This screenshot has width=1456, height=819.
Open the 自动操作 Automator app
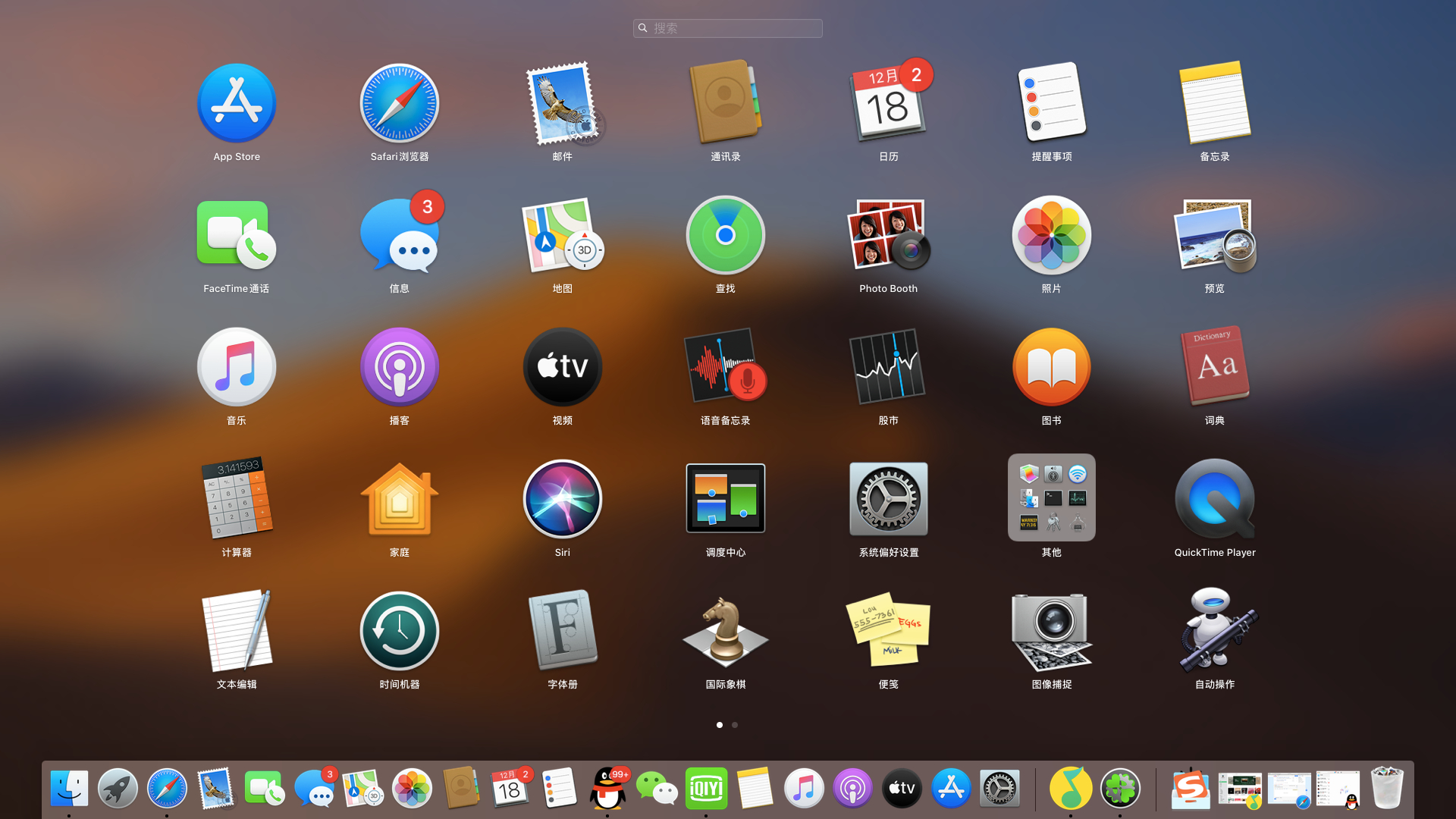(1214, 631)
